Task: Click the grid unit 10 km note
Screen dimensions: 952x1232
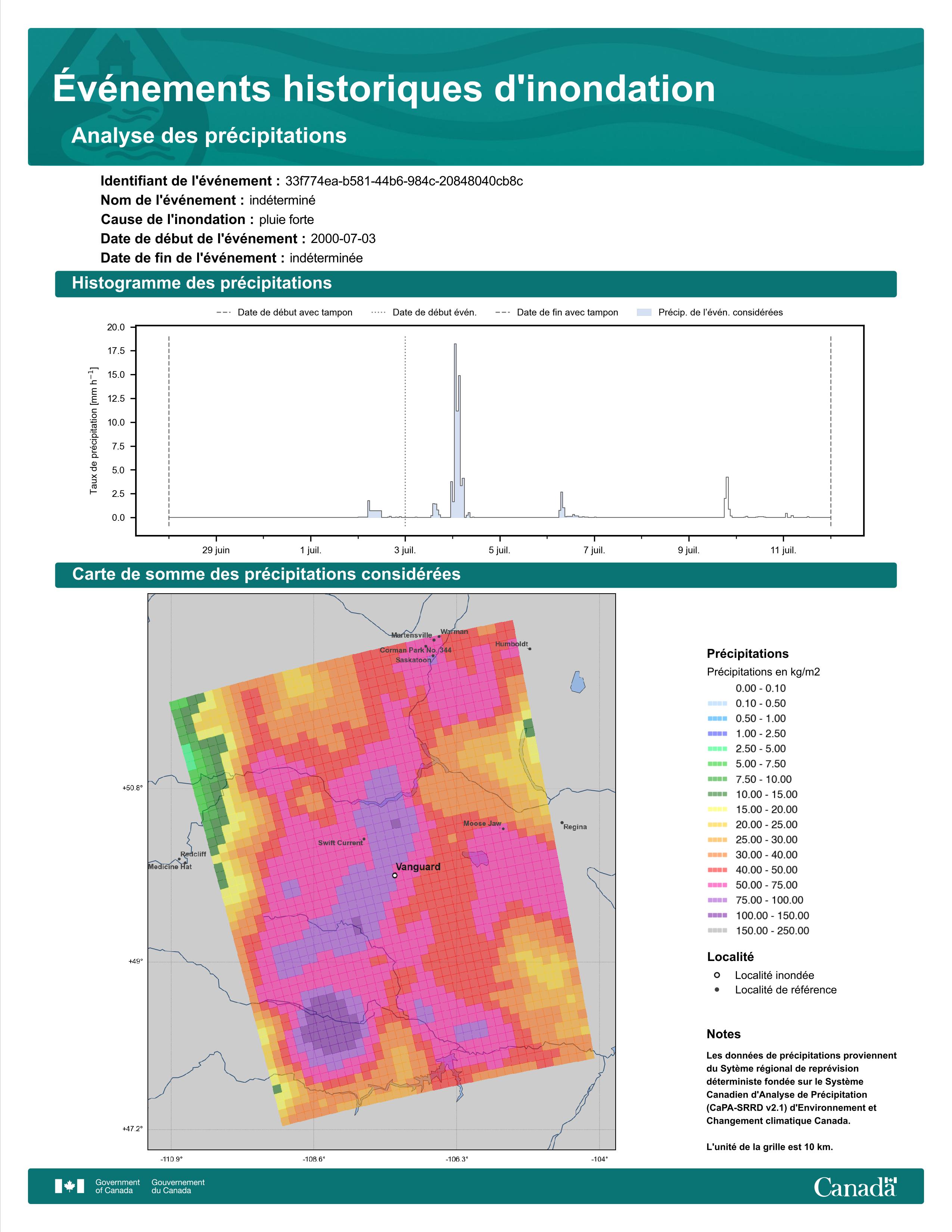Action: pyautogui.click(x=770, y=1147)
